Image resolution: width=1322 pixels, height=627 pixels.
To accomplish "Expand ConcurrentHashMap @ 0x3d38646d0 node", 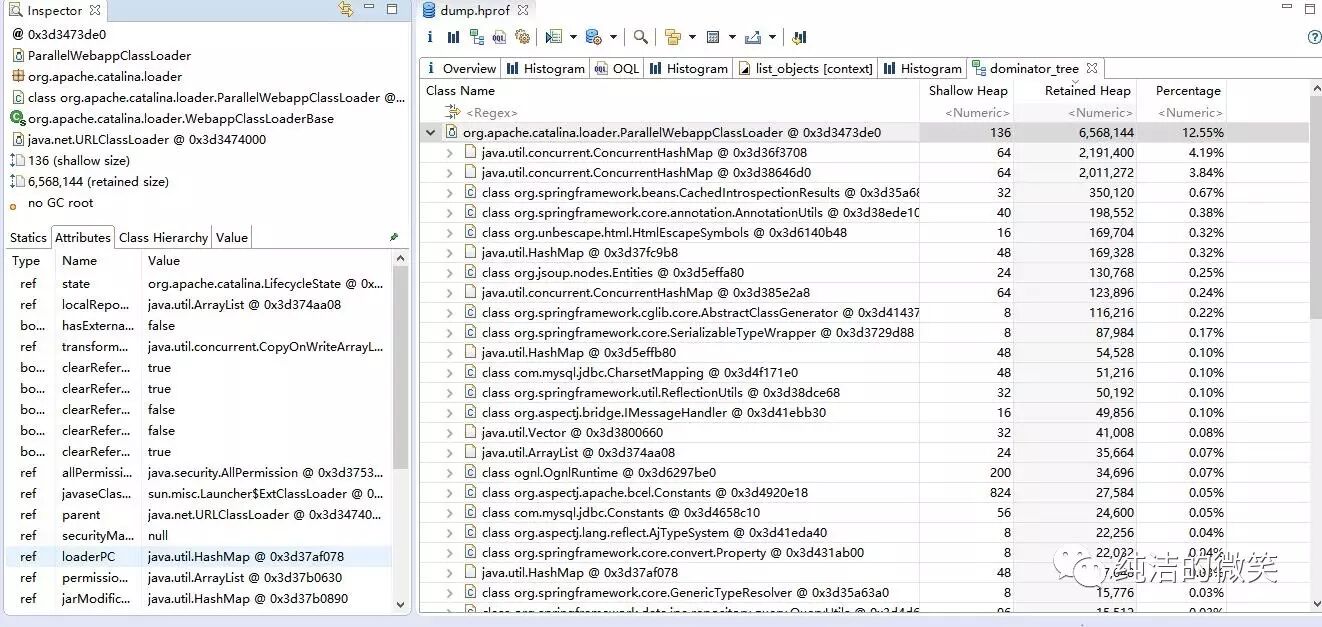I will 451,172.
